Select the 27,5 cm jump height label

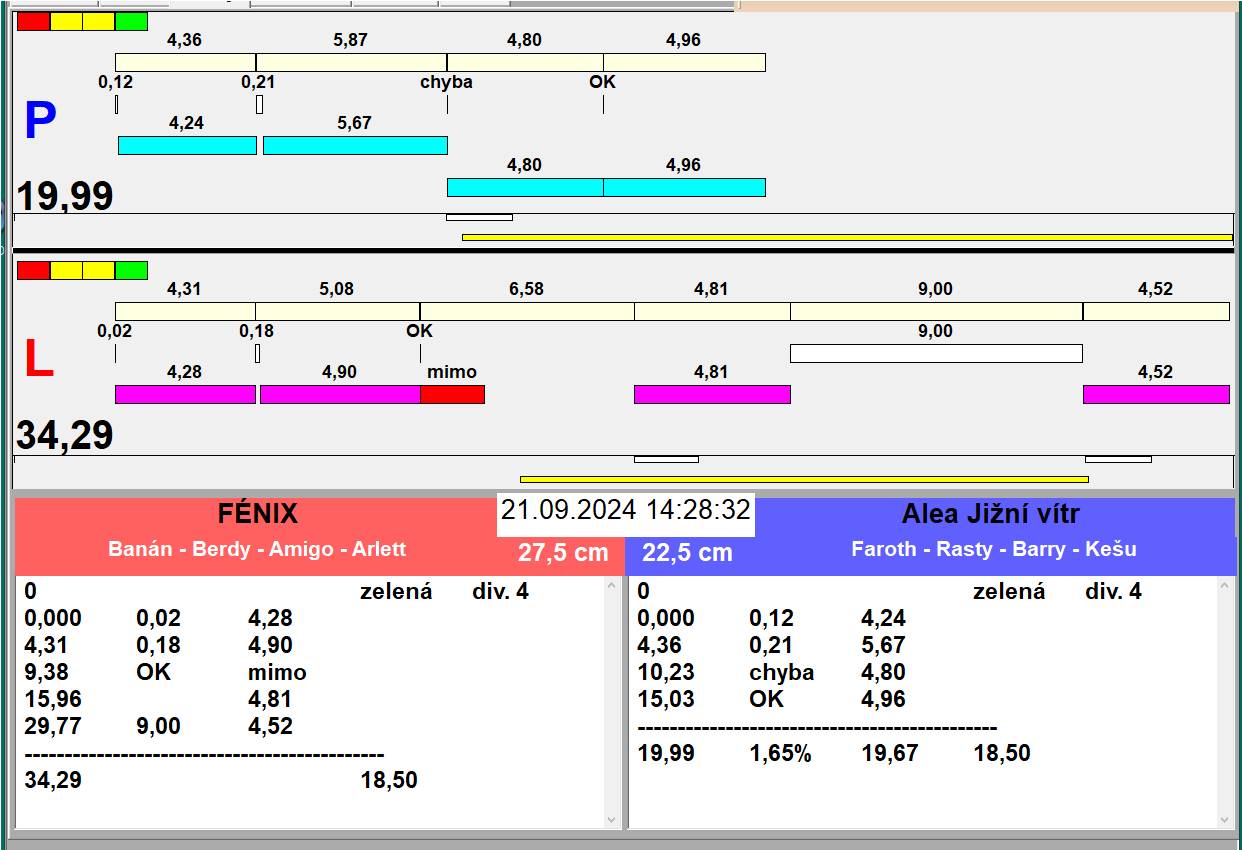(x=563, y=552)
